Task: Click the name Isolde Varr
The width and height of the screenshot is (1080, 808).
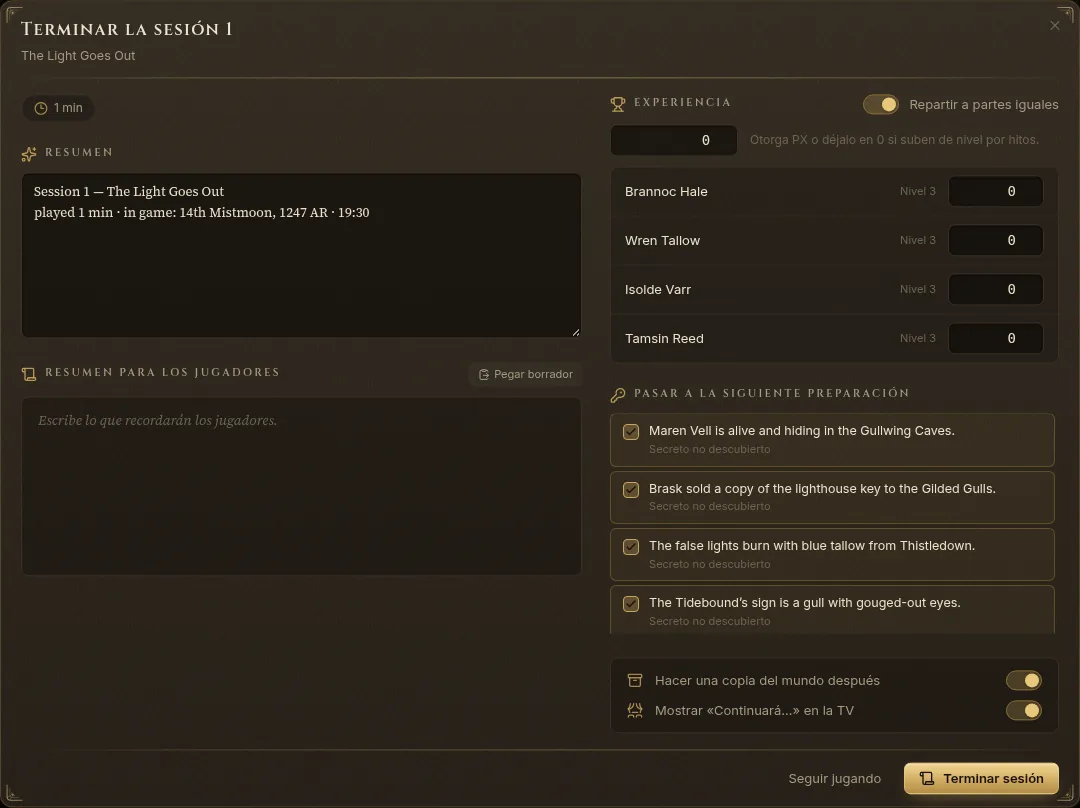Action: tap(658, 289)
